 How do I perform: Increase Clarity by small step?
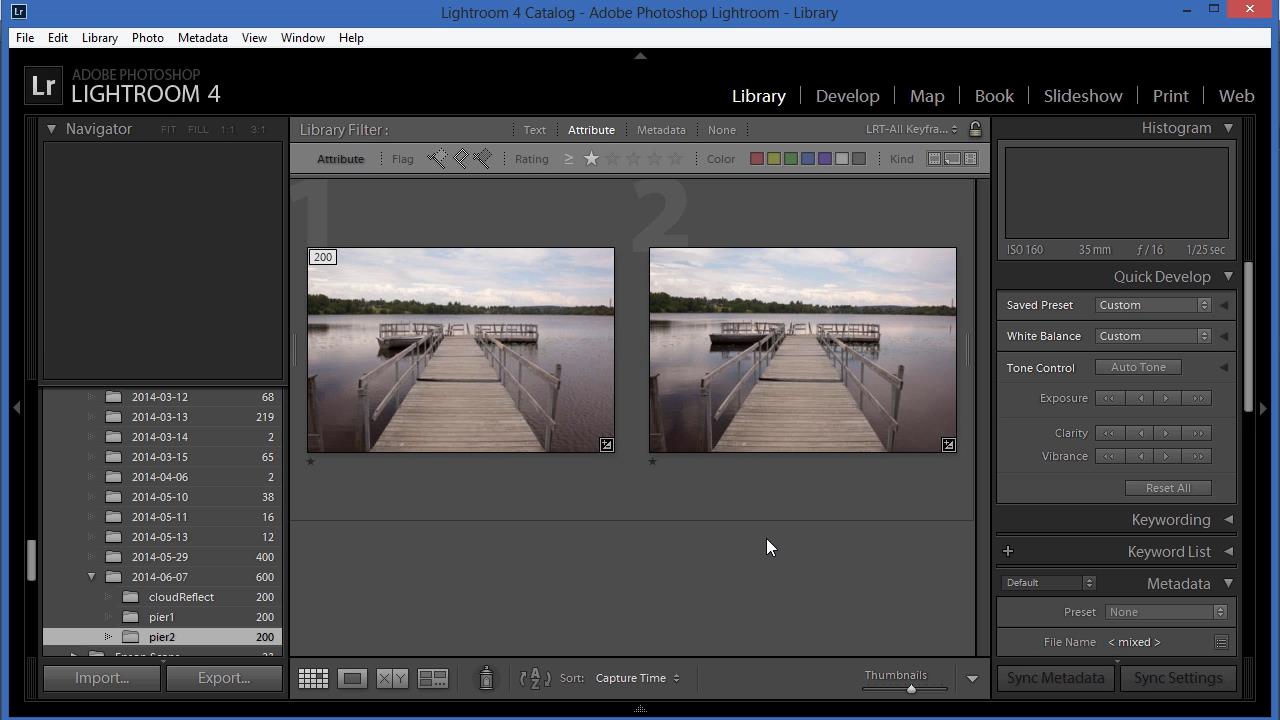tap(1166, 433)
